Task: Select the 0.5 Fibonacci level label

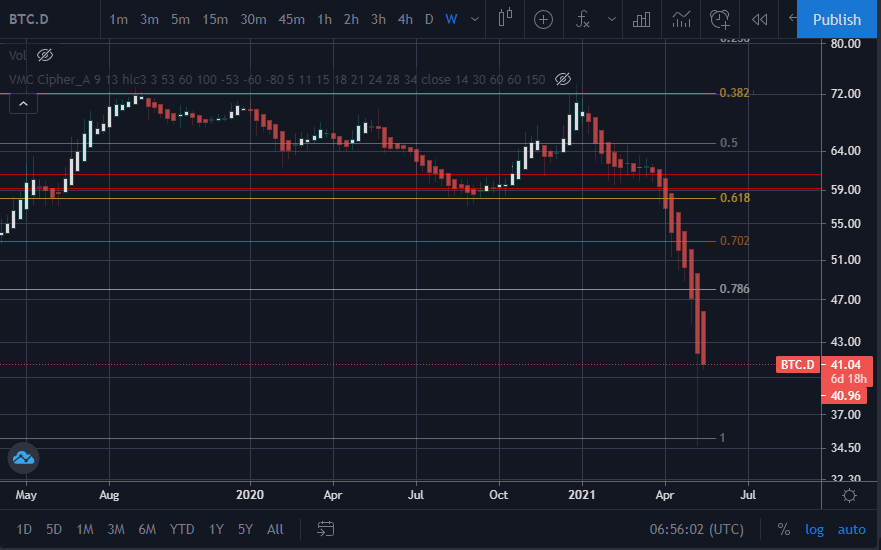Action: (x=729, y=143)
